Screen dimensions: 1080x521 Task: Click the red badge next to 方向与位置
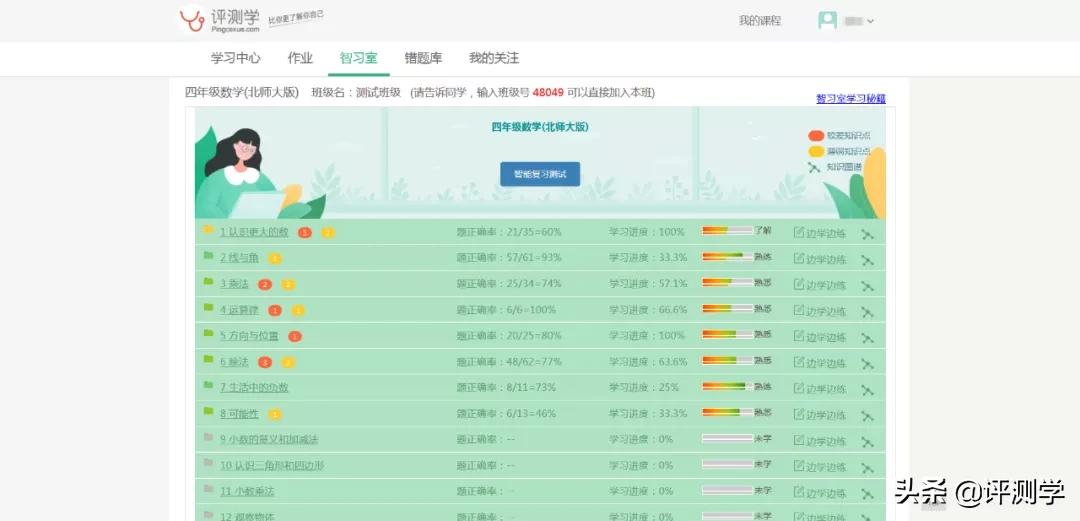point(295,336)
